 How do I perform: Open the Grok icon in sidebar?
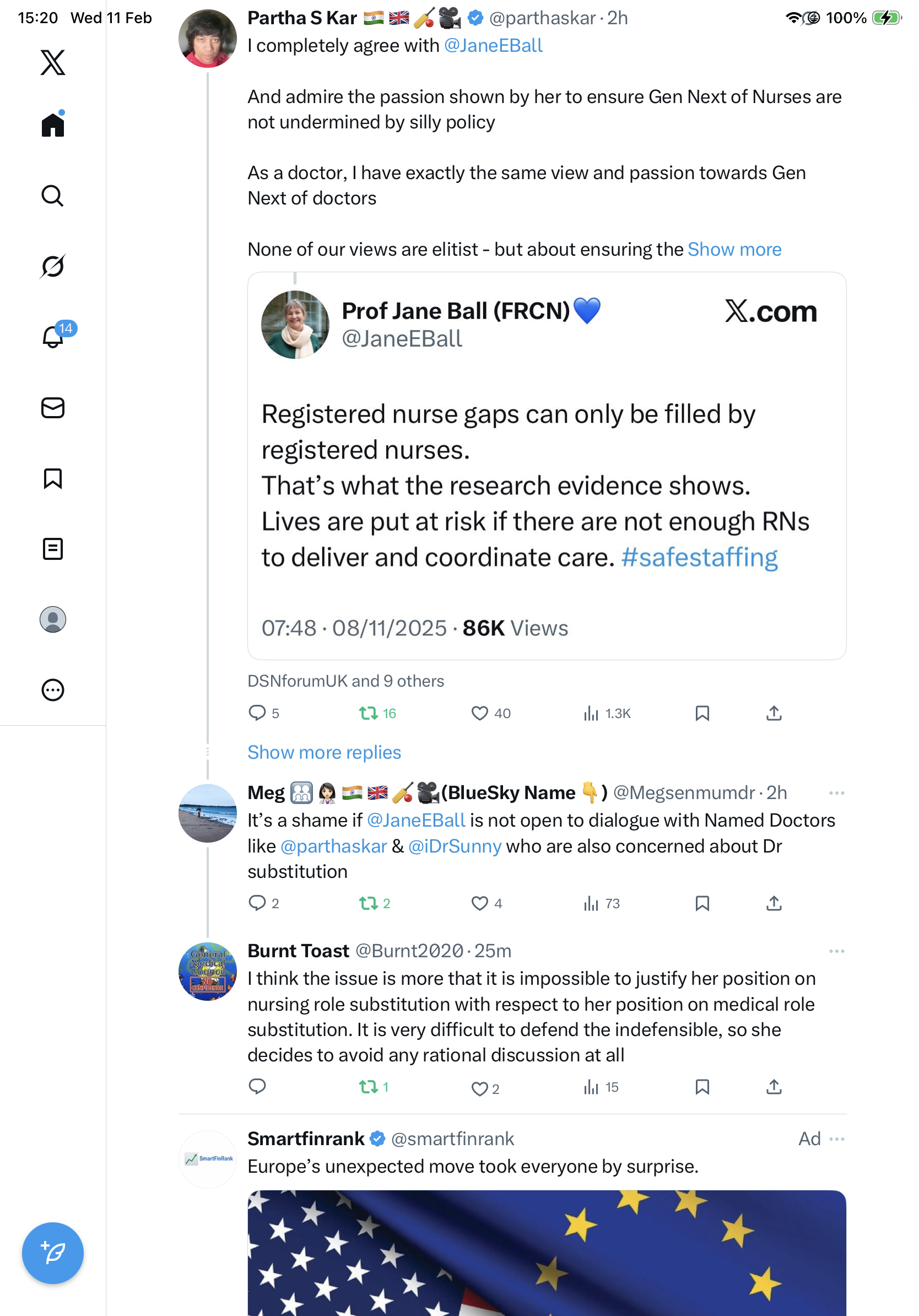click(53, 266)
